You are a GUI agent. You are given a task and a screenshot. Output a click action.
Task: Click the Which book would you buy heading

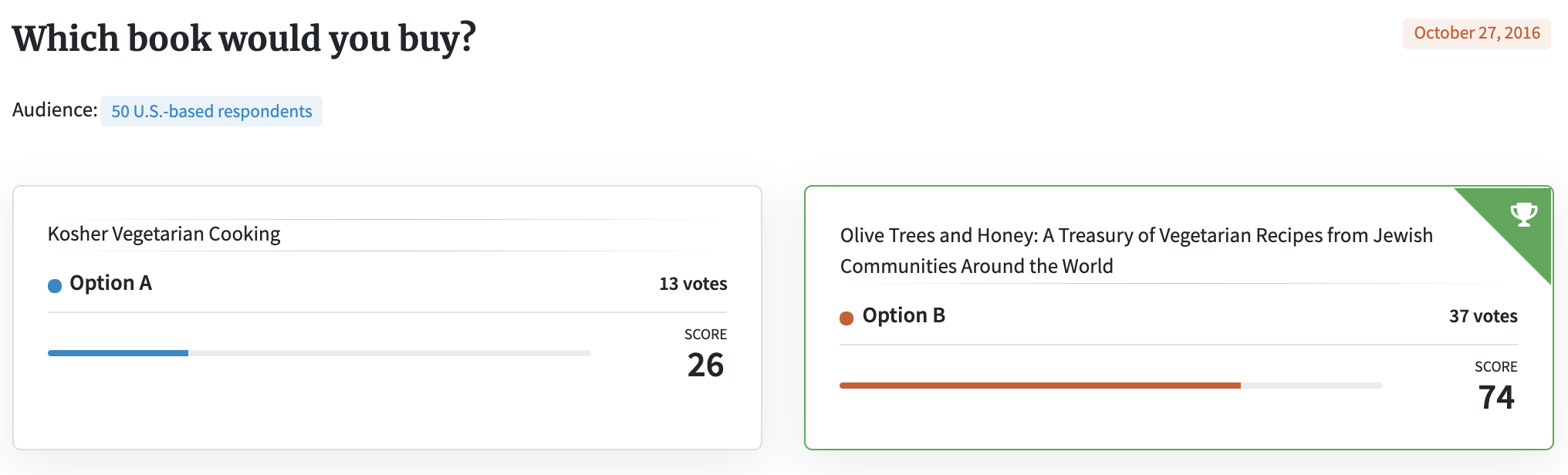pos(245,39)
